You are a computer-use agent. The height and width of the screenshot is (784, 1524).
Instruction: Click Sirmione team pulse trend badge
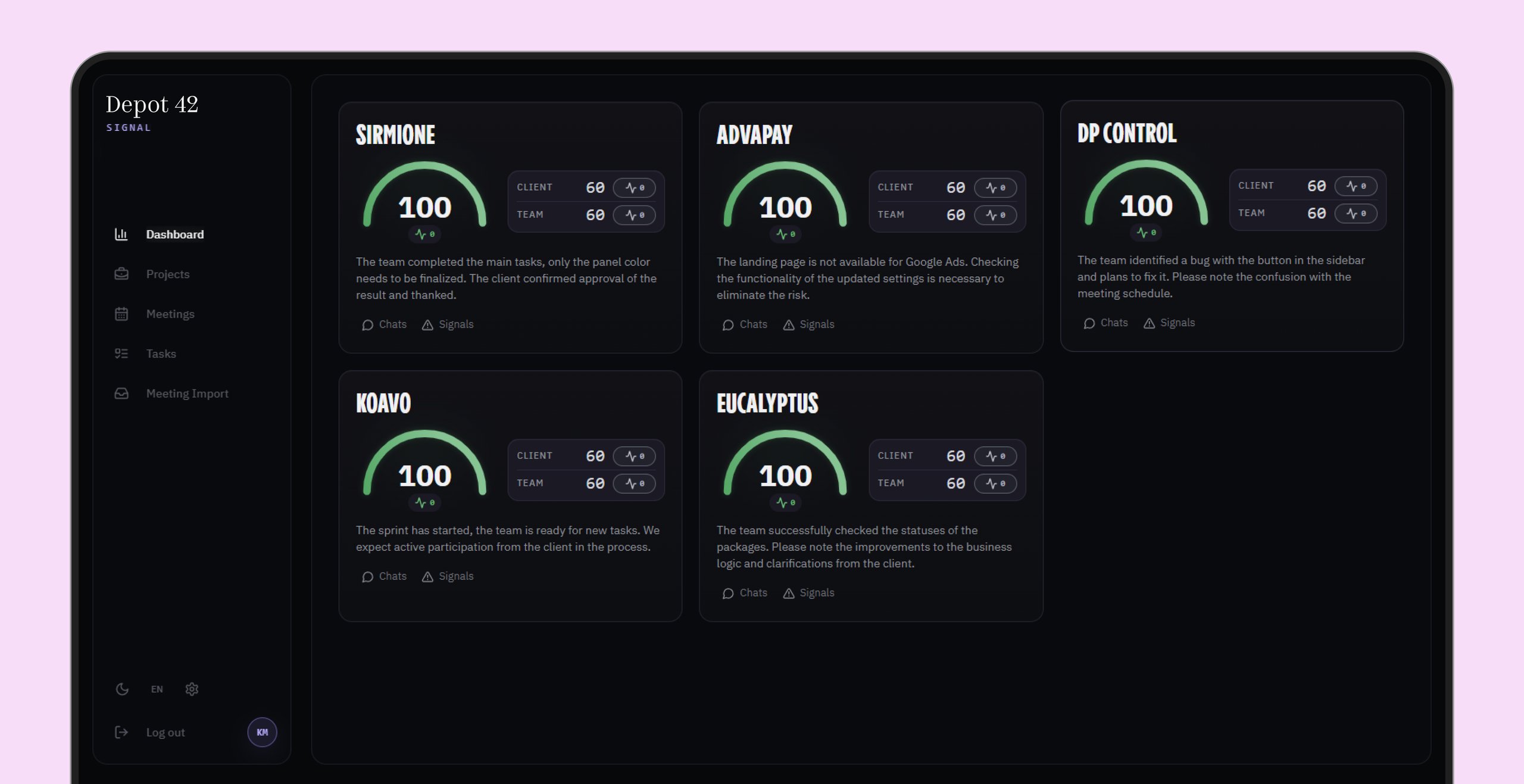(x=635, y=215)
